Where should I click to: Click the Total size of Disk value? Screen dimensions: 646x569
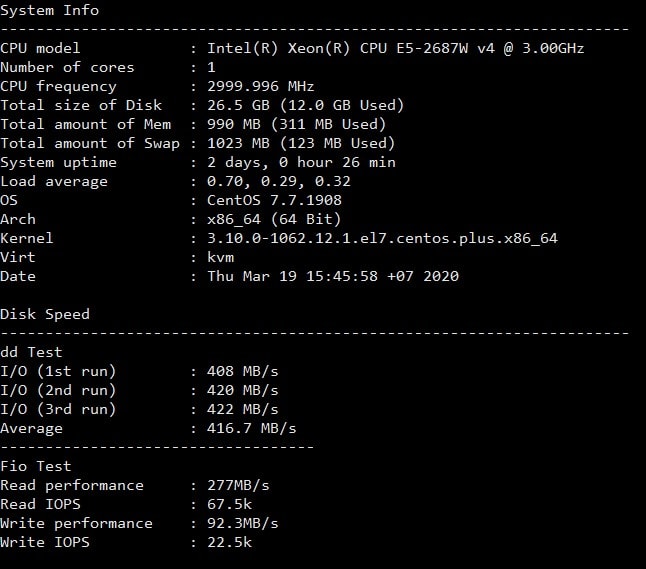pos(305,105)
